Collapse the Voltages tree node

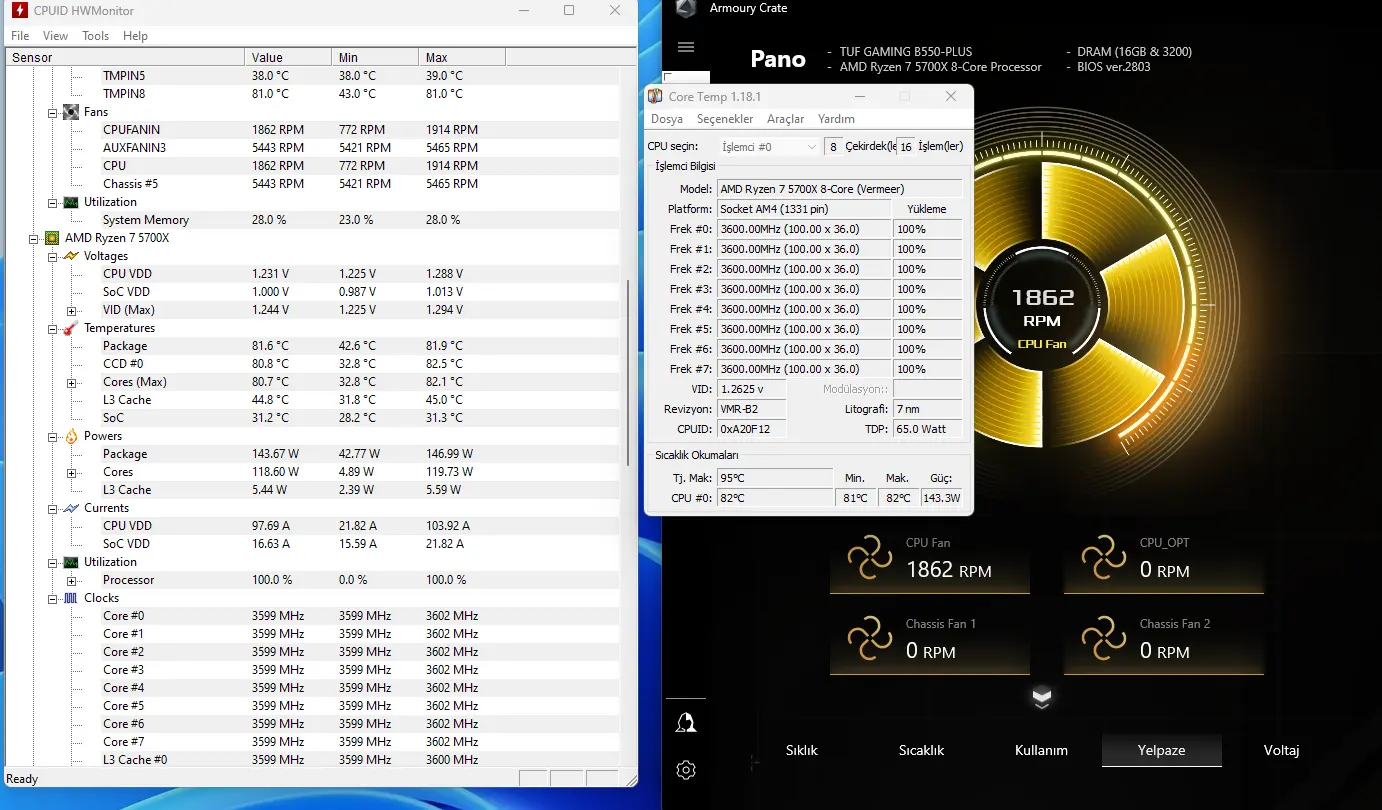coord(53,256)
